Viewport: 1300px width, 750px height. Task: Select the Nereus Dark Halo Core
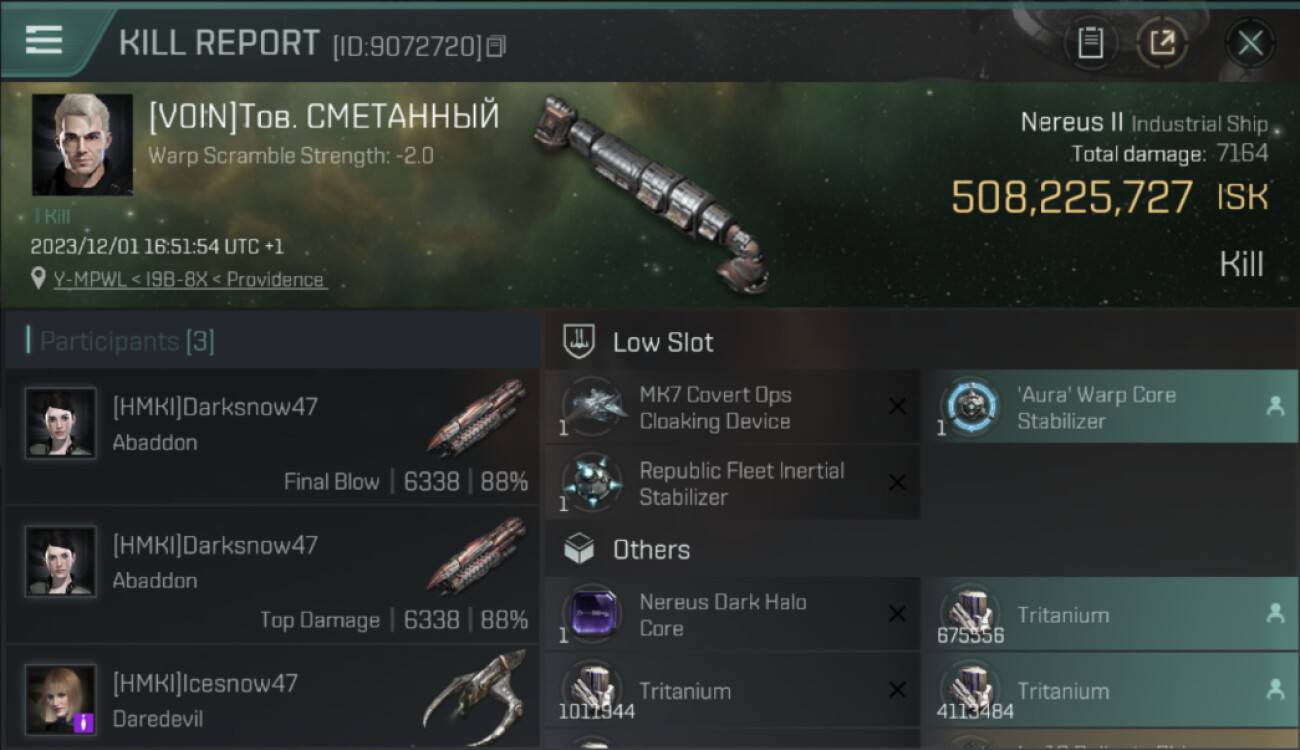pyautogui.click(x=732, y=615)
